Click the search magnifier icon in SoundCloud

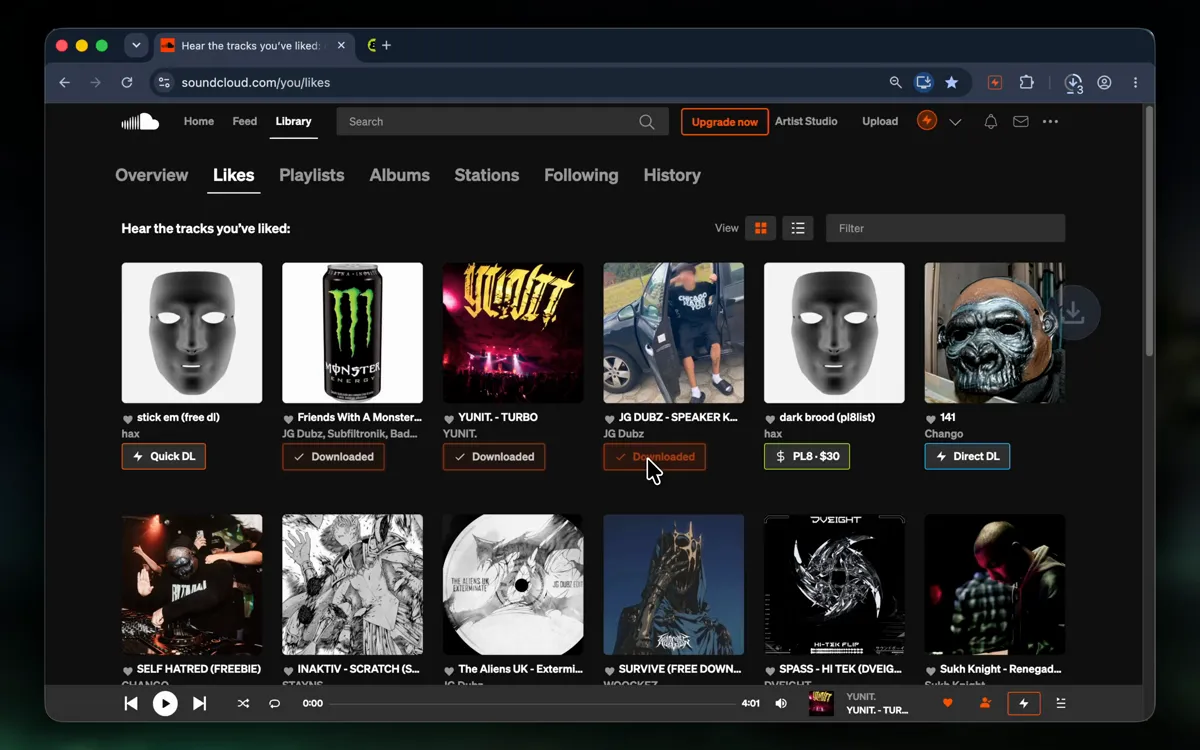647,122
